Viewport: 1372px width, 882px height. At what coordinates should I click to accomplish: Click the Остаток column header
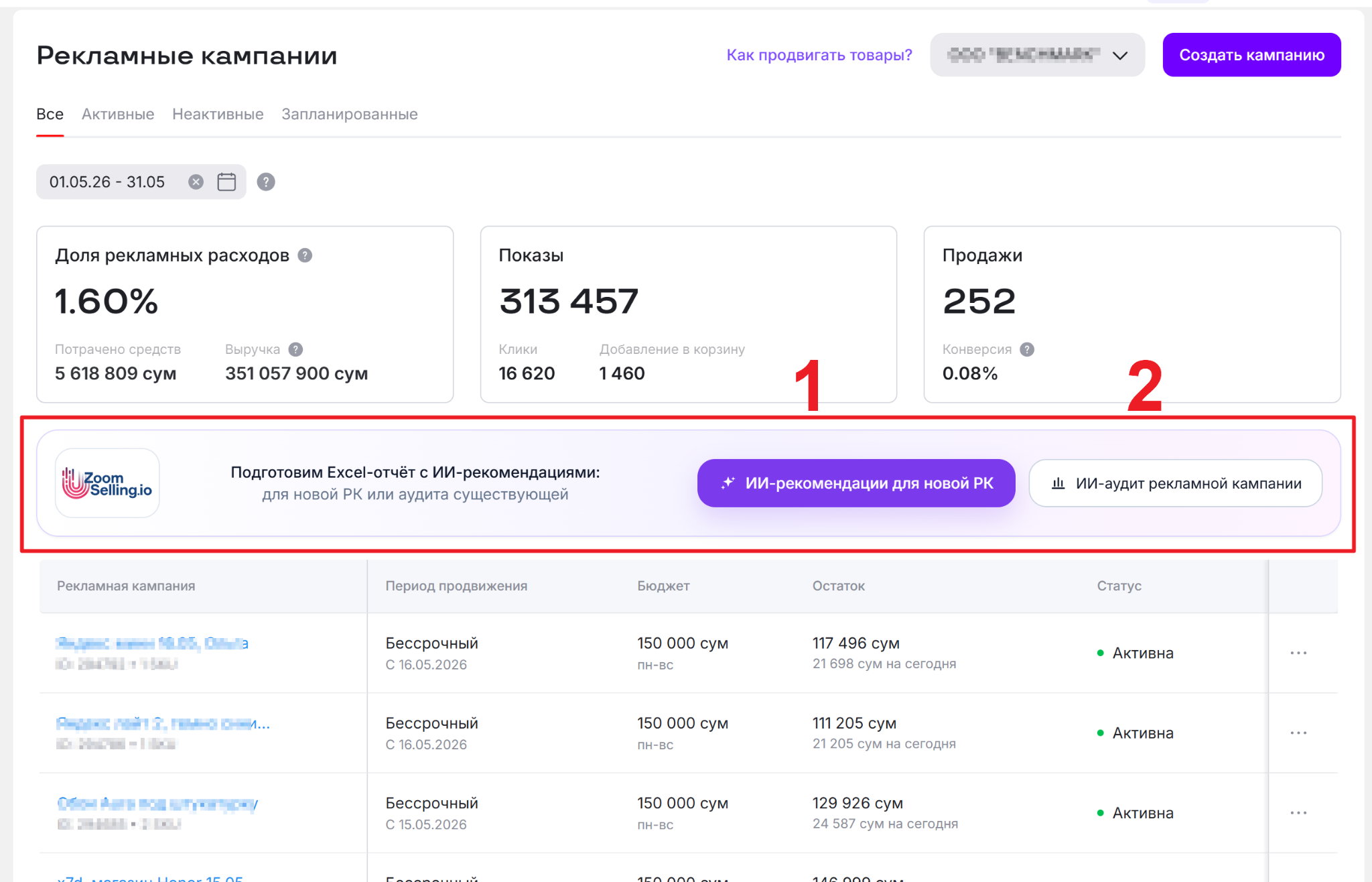[x=839, y=586]
